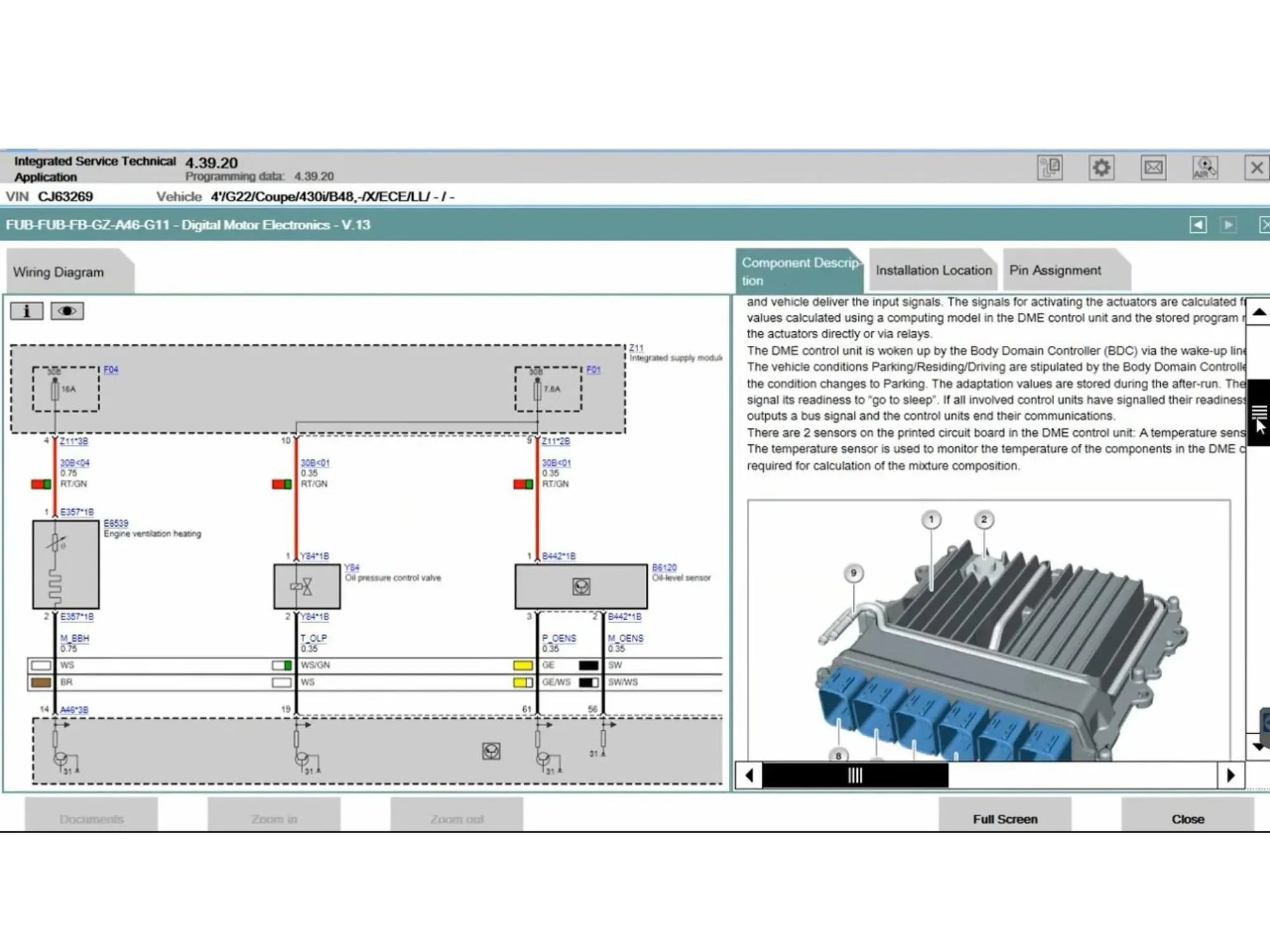Open the settings gear icon
Image resolution: width=1270 pixels, height=952 pixels.
pos(1101,168)
